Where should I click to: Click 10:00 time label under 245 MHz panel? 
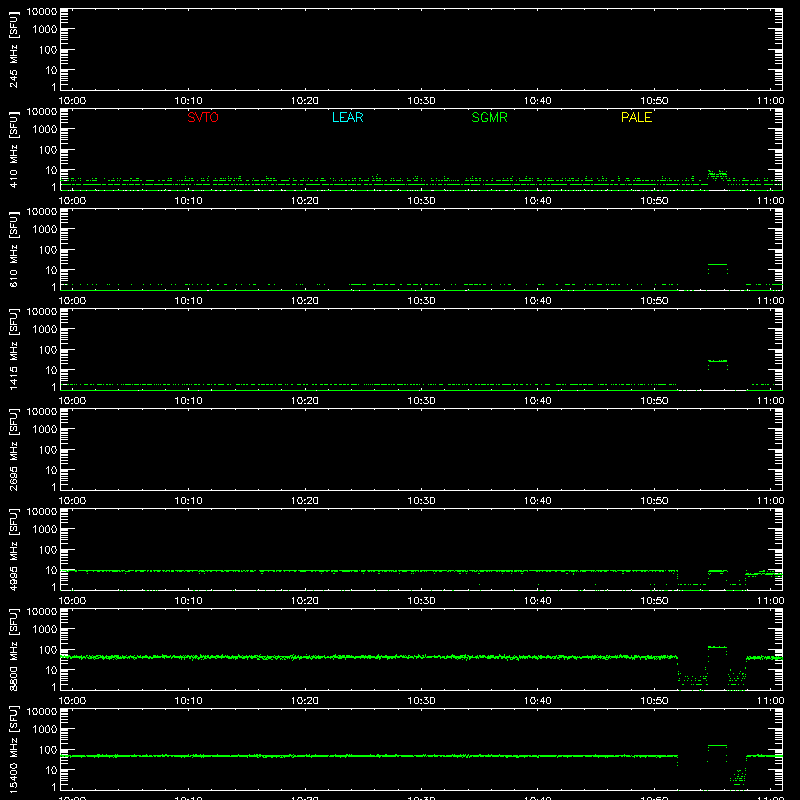(x=72, y=101)
